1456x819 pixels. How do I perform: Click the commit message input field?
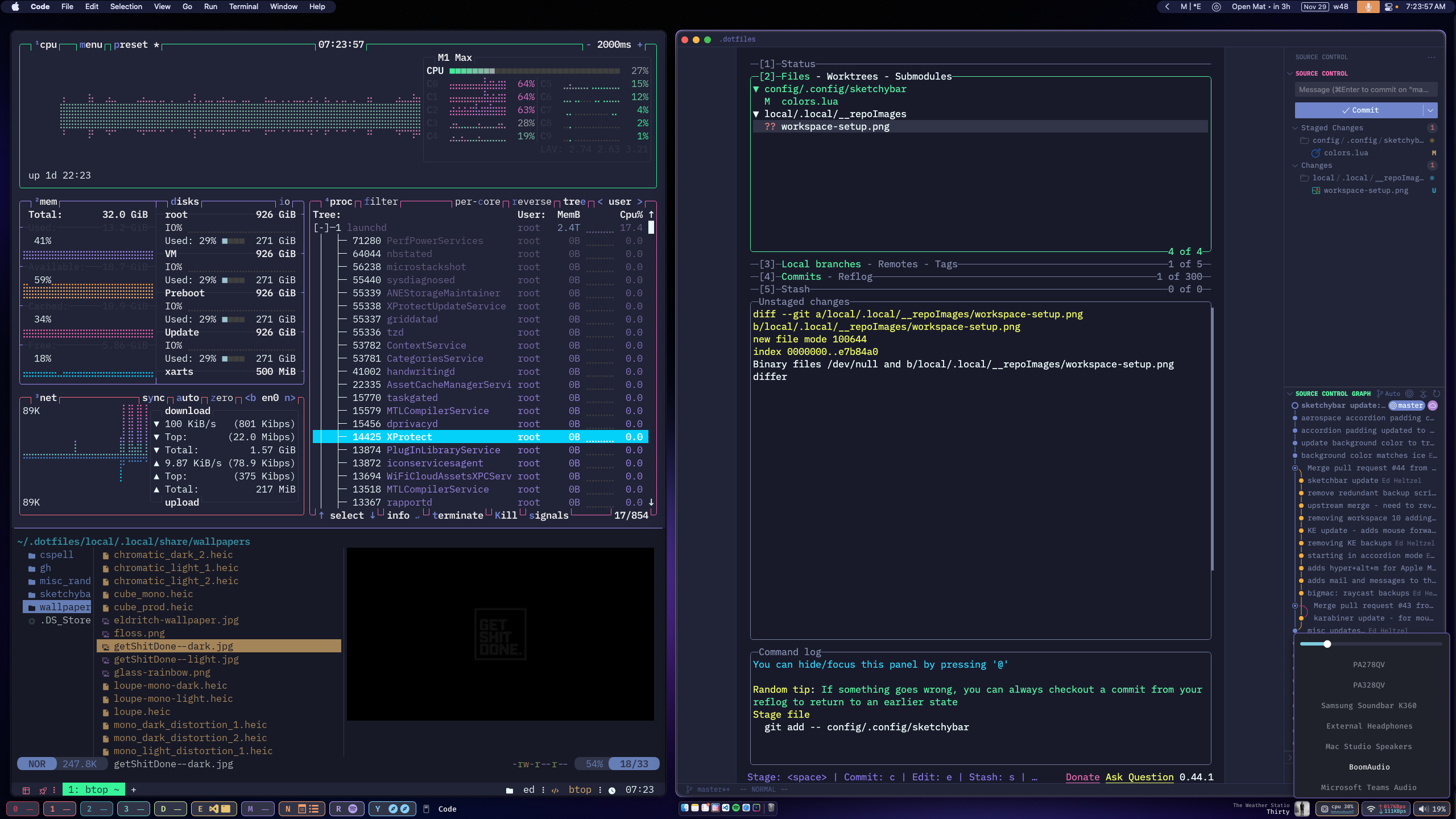pyautogui.click(x=1366, y=89)
